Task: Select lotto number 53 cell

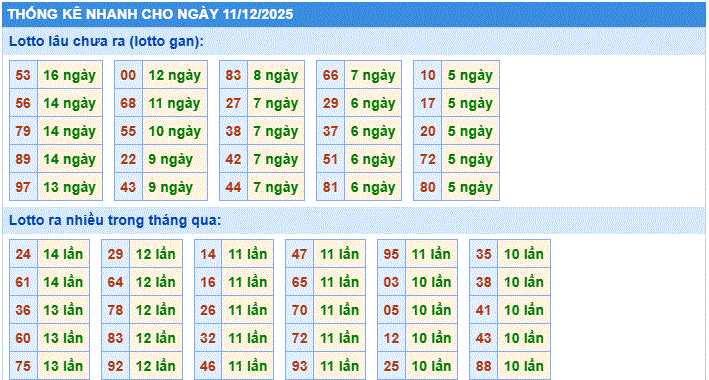Action: tap(23, 75)
